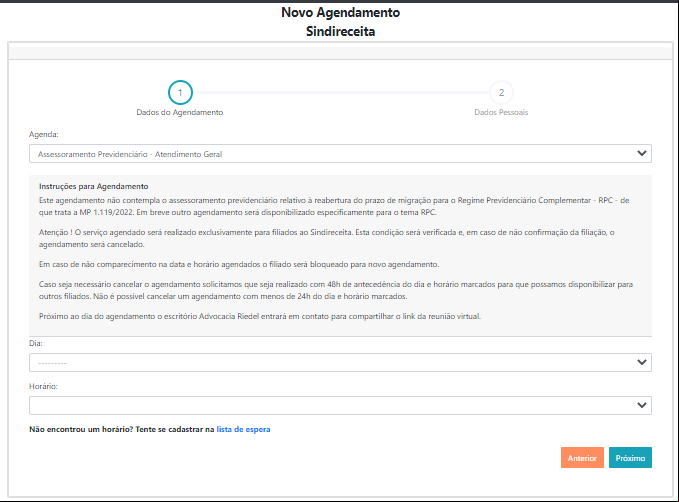Screen dimensions: 679x502
Task: Click the Anterior button
Action: coord(582,457)
